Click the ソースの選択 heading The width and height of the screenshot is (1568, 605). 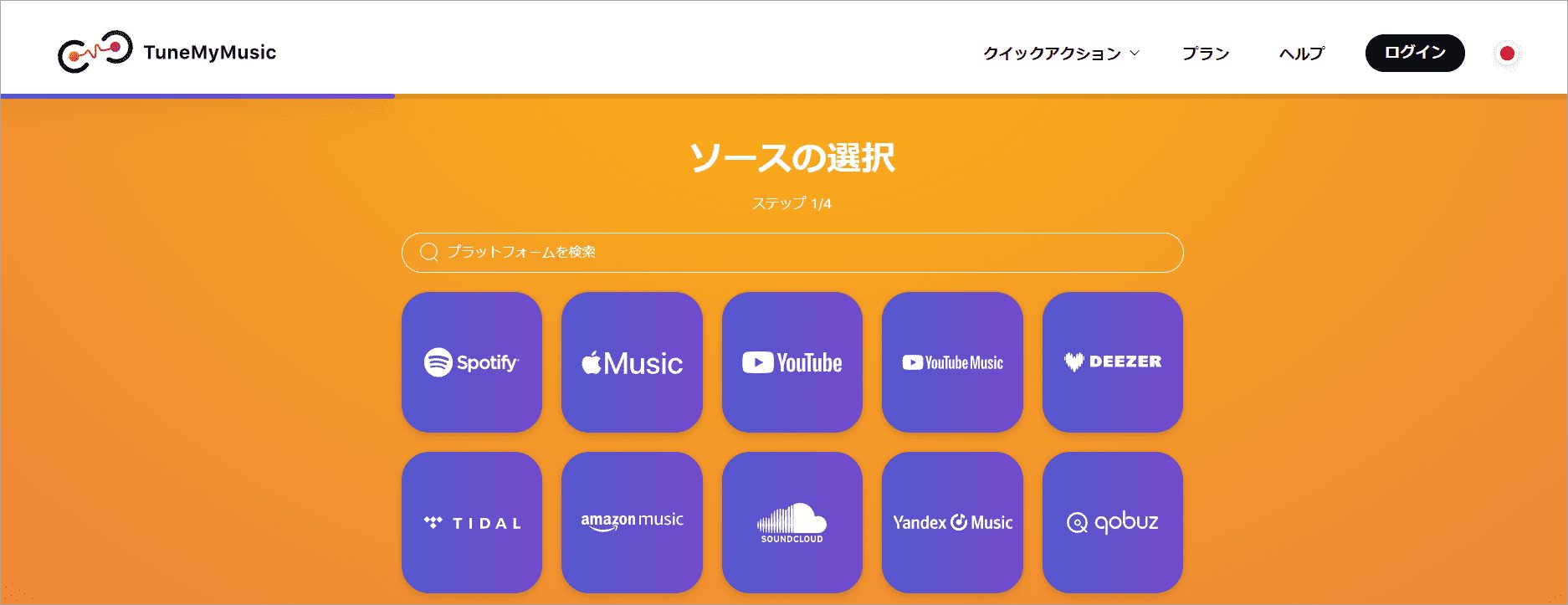792,157
